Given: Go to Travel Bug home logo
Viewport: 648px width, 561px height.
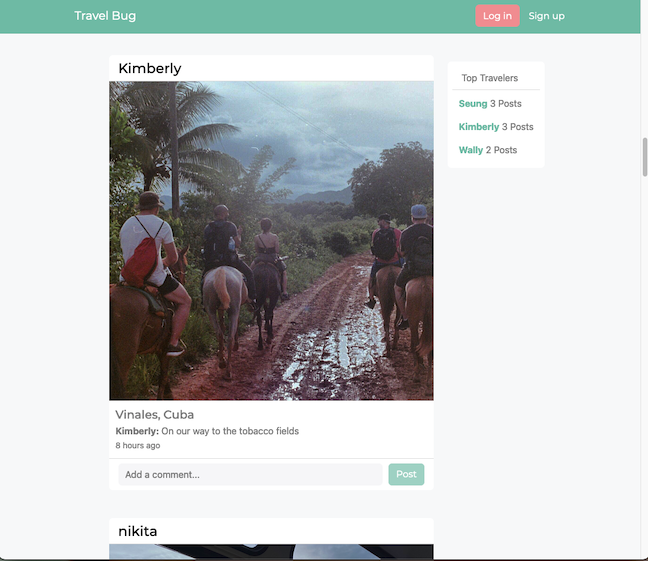Looking at the screenshot, I should [105, 16].
